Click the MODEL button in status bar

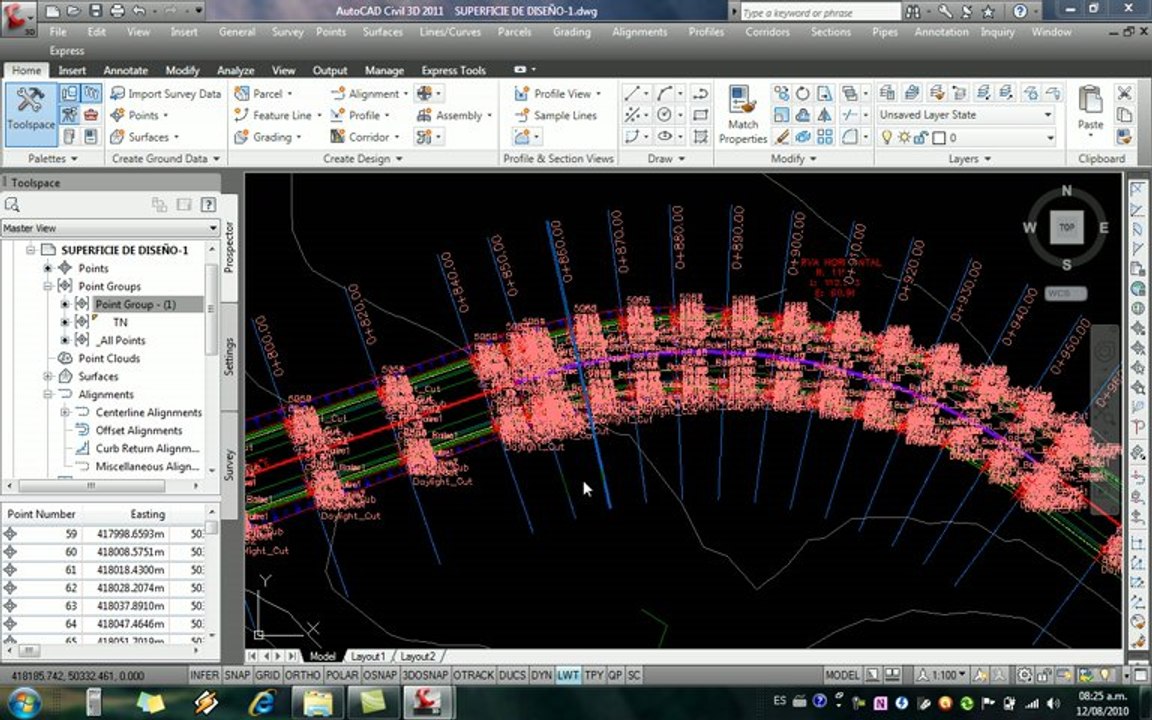pos(842,674)
